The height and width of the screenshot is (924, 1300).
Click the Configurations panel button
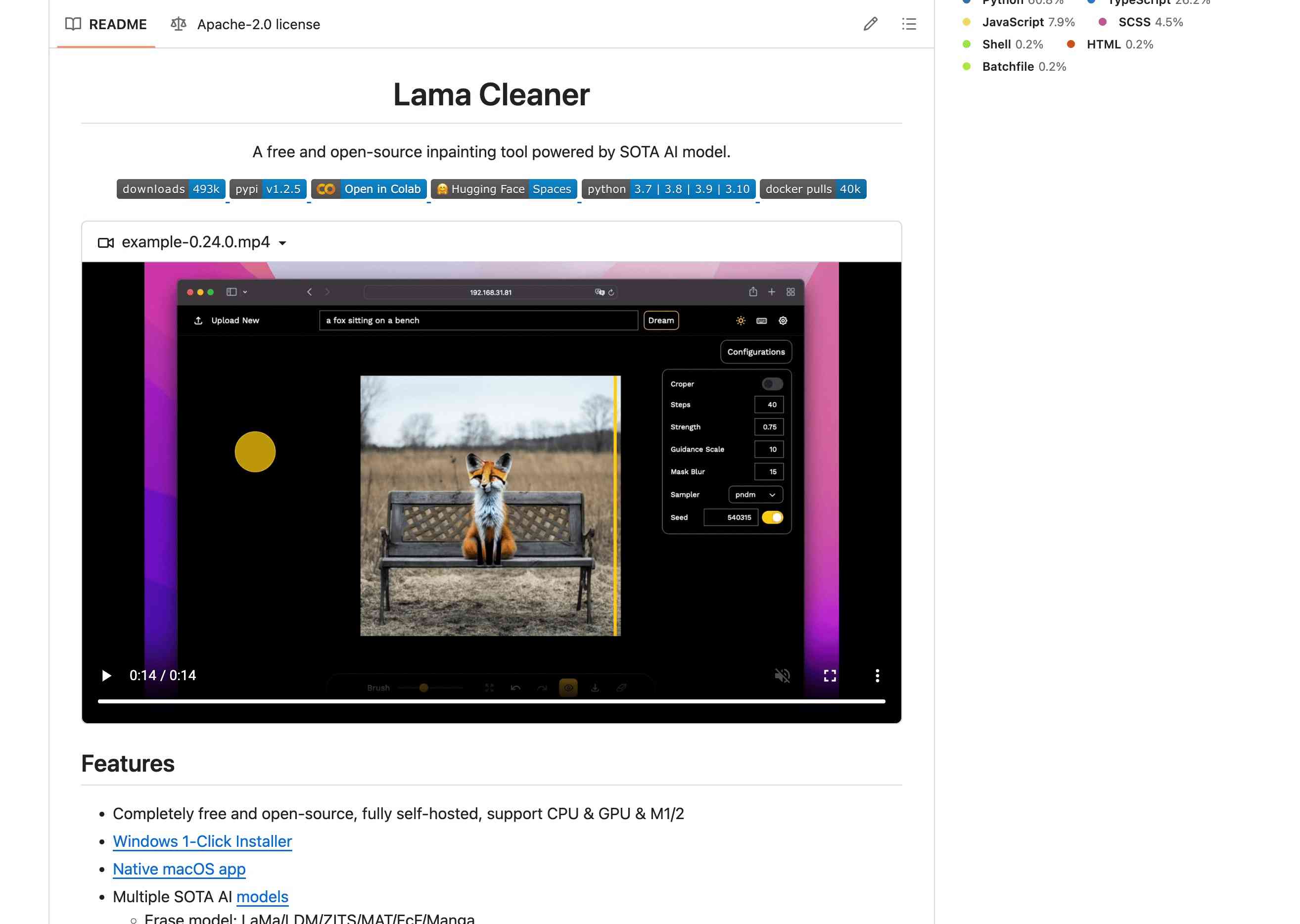pyautogui.click(x=756, y=351)
